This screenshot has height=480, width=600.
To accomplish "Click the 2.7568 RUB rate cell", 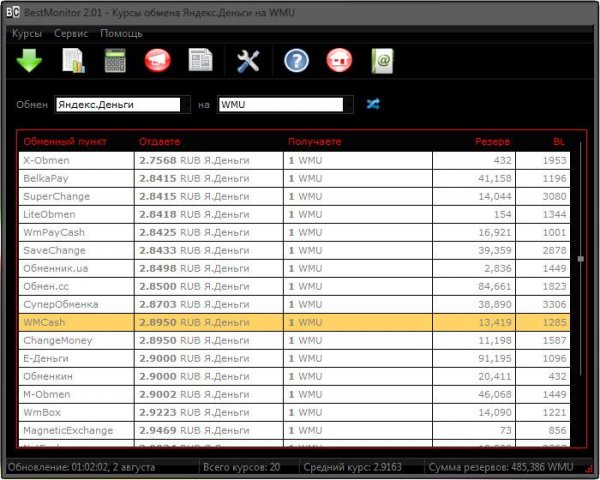I will pos(209,160).
